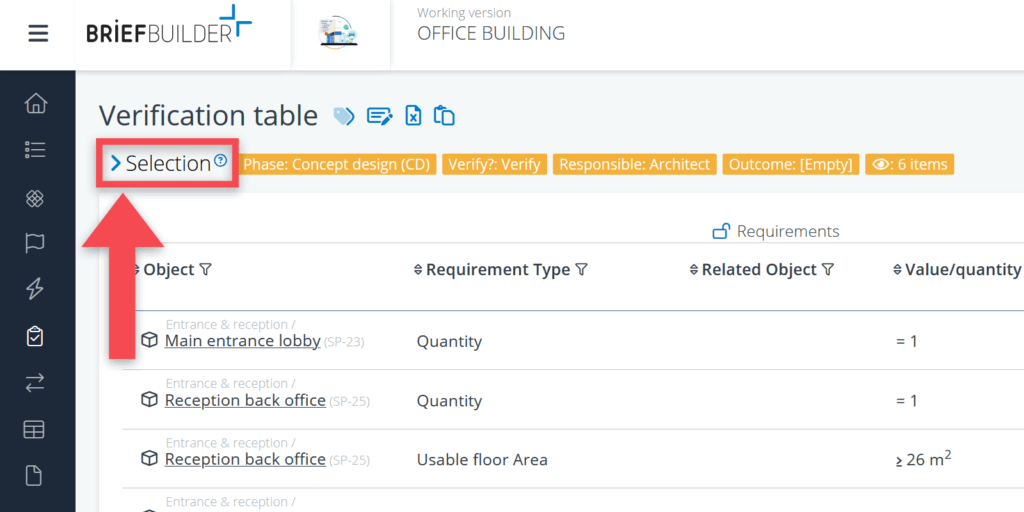Expand the Selection panel chevron
The image size is (1024, 512).
[116, 163]
